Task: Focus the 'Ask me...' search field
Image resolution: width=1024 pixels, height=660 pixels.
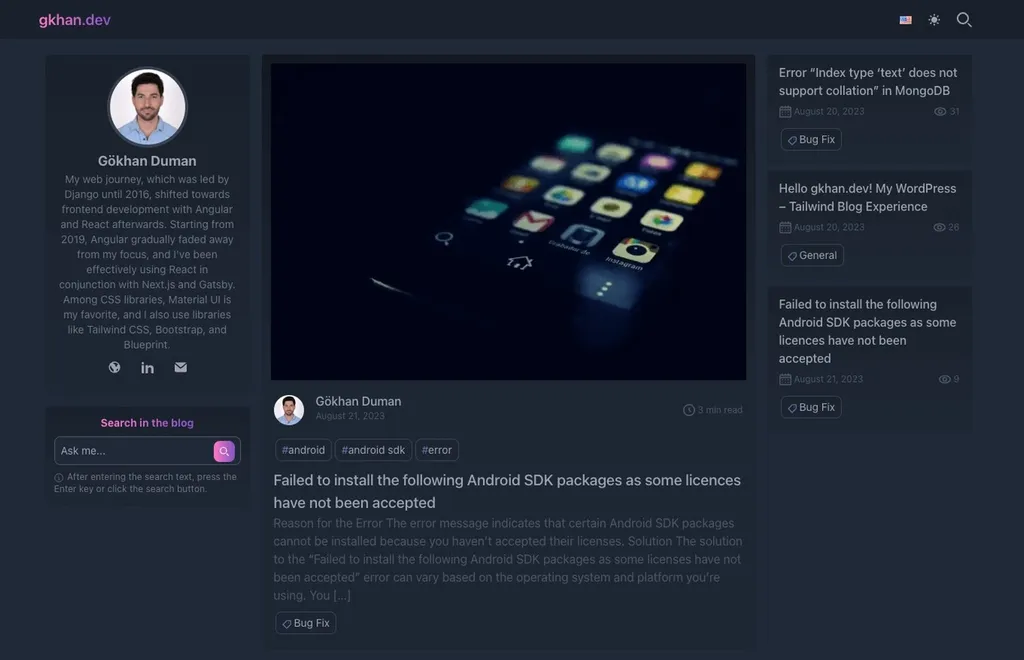Action: (x=133, y=451)
